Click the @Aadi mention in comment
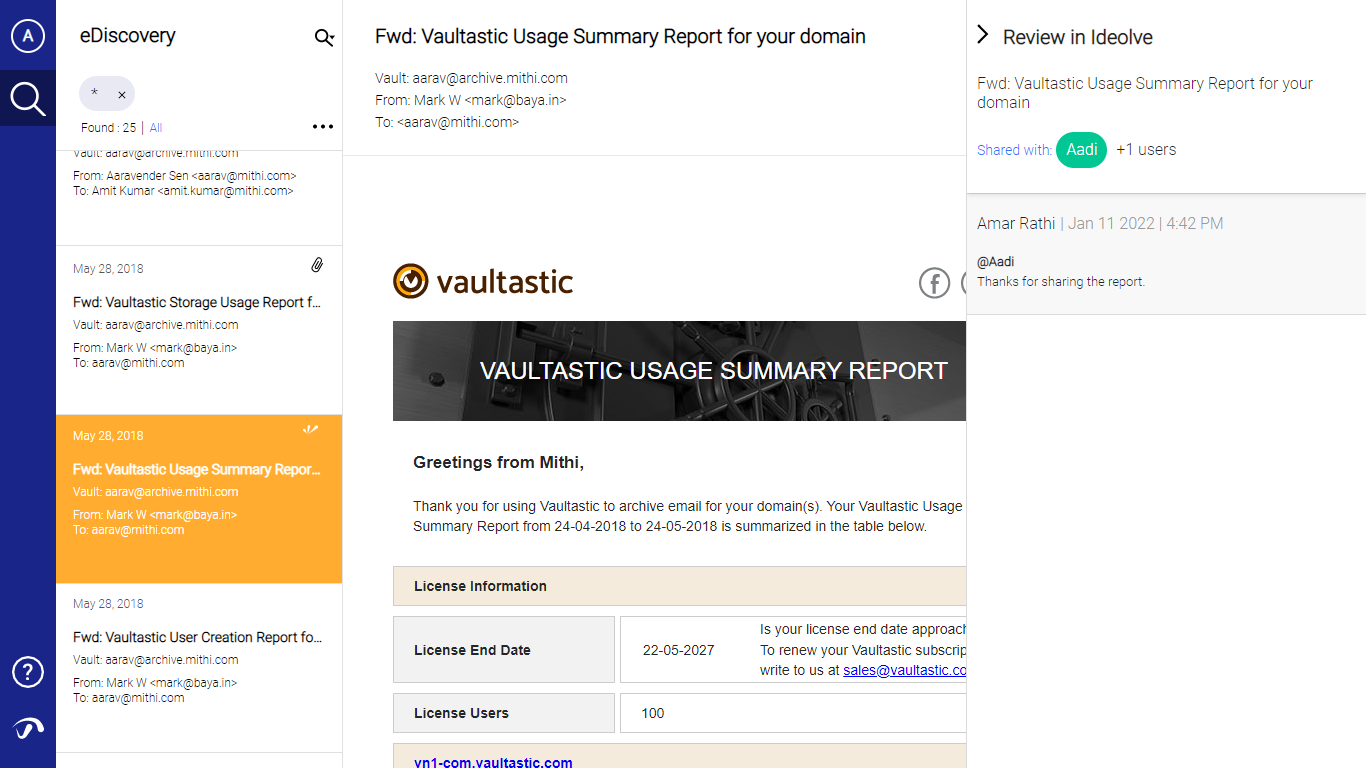The height and width of the screenshot is (768, 1366). 996,262
